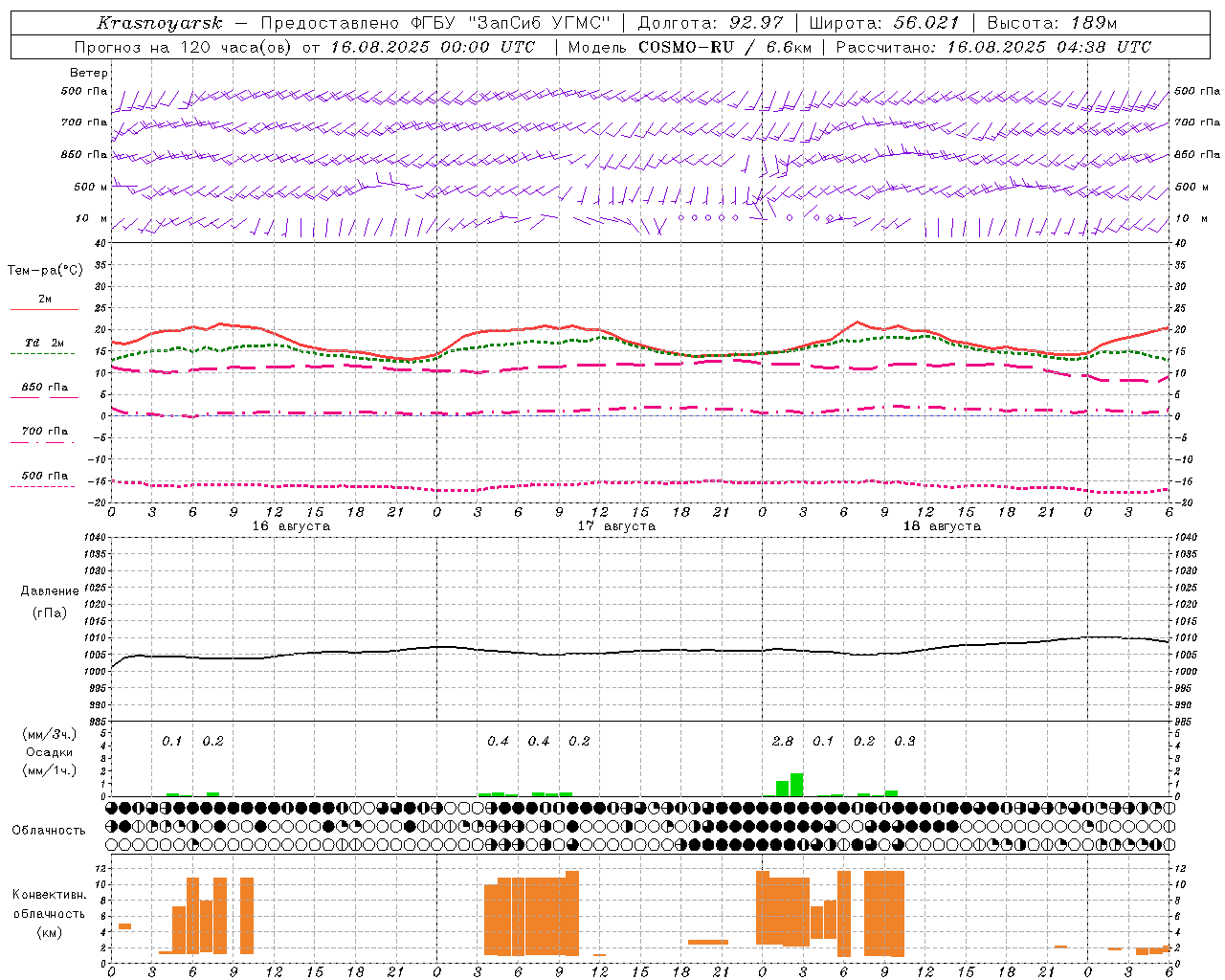Click the longitude value "92.97"
Image resolution: width=1225 pixels, height=980 pixels.
click(756, 23)
